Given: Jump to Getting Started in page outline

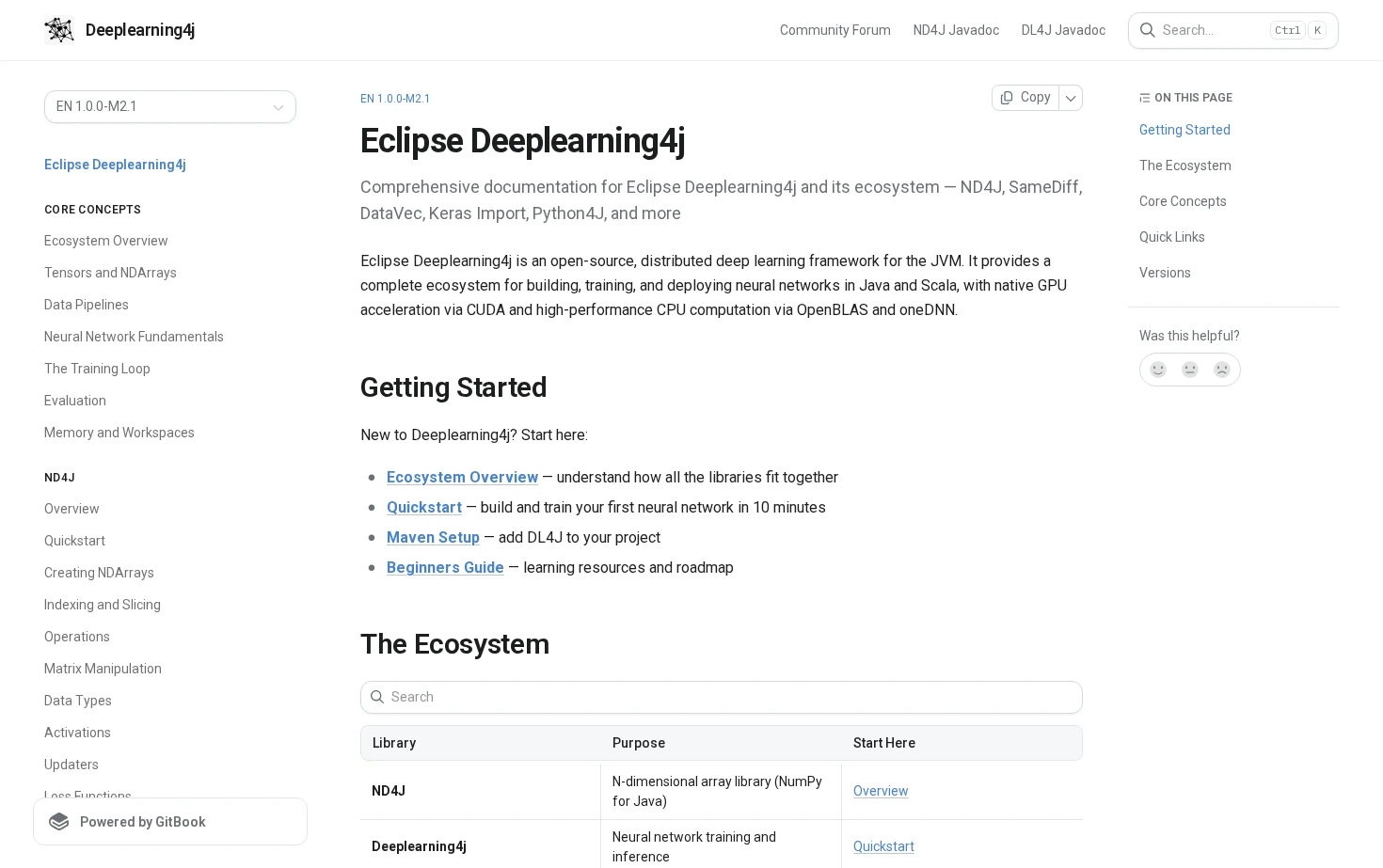Looking at the screenshot, I should click(x=1184, y=130).
